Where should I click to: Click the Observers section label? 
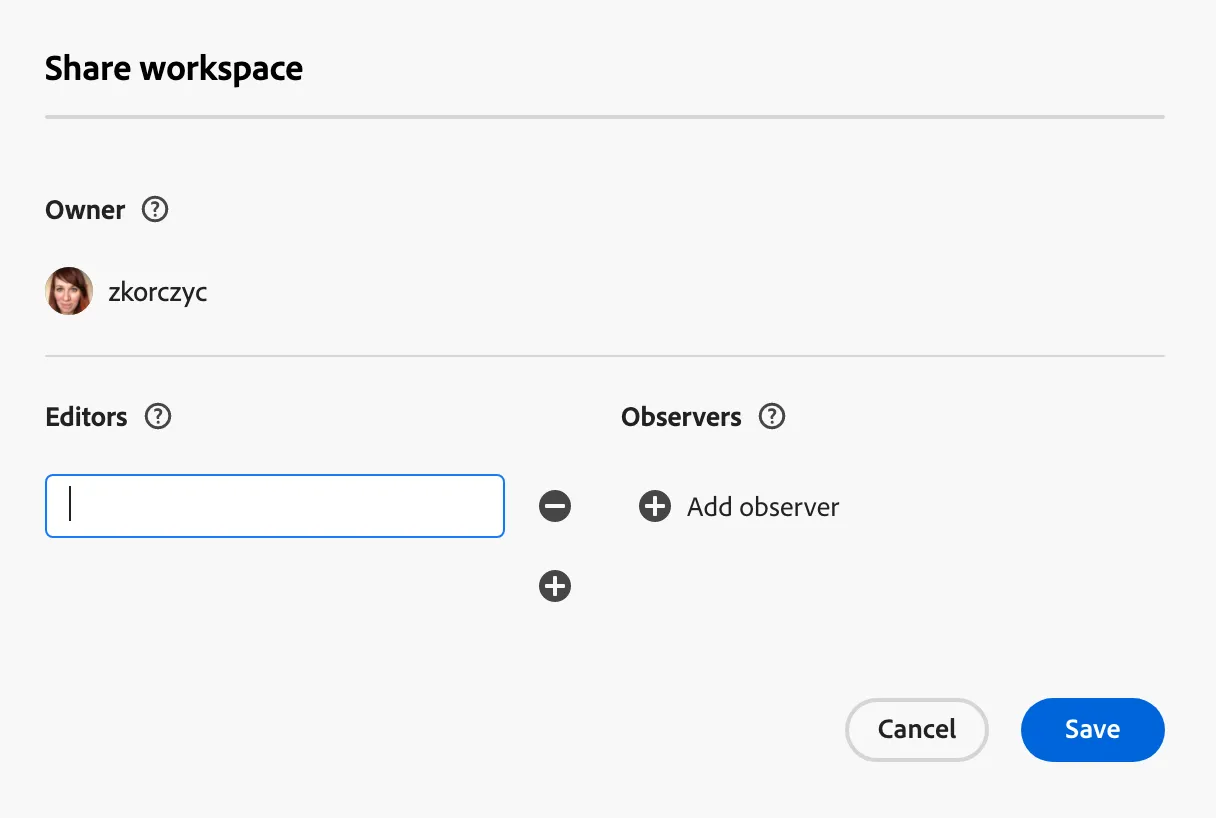[681, 417]
